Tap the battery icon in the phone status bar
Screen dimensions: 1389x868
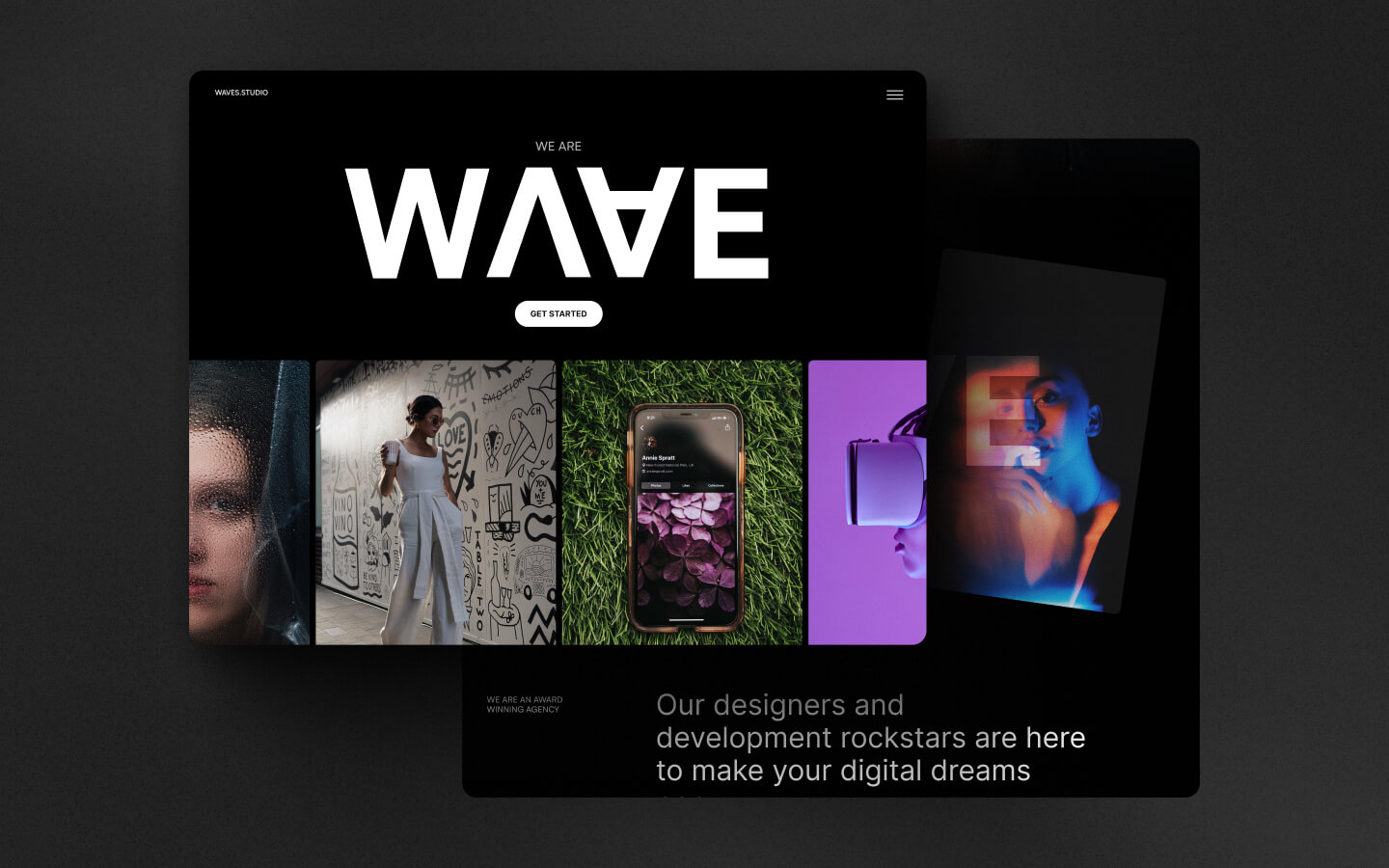tap(724, 419)
